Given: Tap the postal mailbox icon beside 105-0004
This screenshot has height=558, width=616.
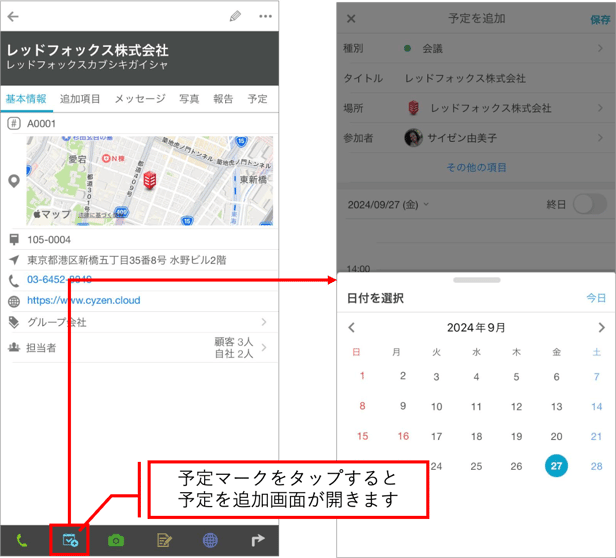Looking at the screenshot, I should (14, 239).
